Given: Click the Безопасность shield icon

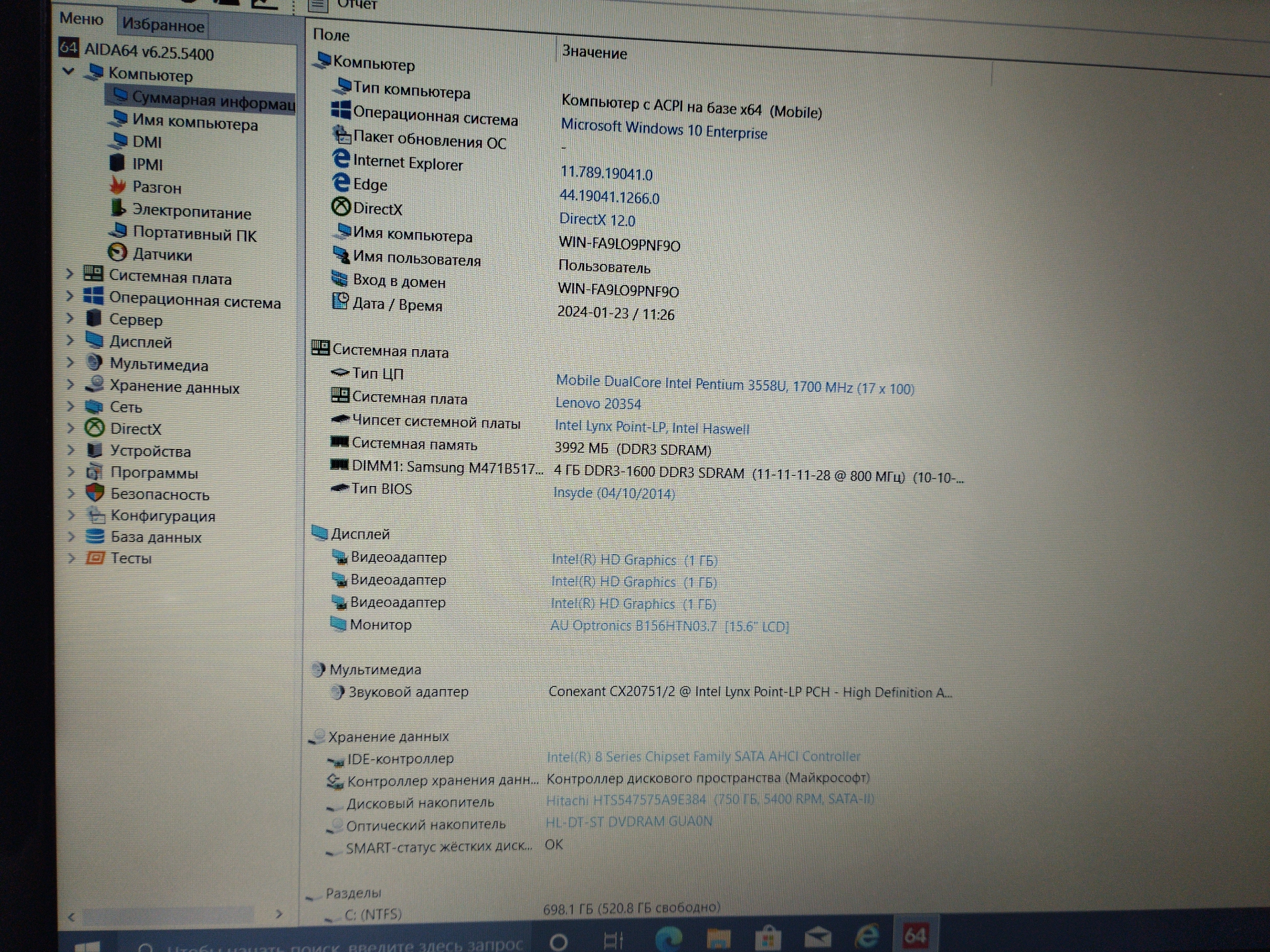Looking at the screenshot, I should [95, 493].
